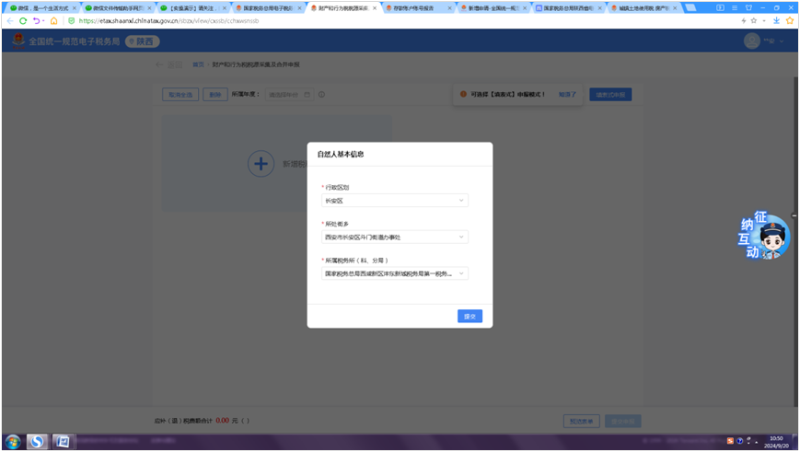Switch to the 财产和行为税税源采集 browser tab
This screenshot has height=452, width=800.
(347, 7)
